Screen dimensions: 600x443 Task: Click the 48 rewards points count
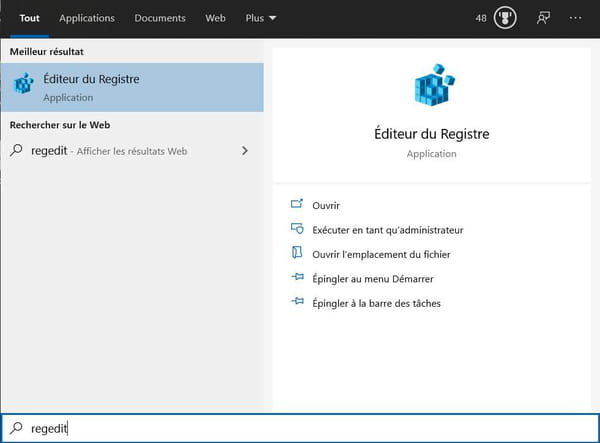(x=481, y=18)
